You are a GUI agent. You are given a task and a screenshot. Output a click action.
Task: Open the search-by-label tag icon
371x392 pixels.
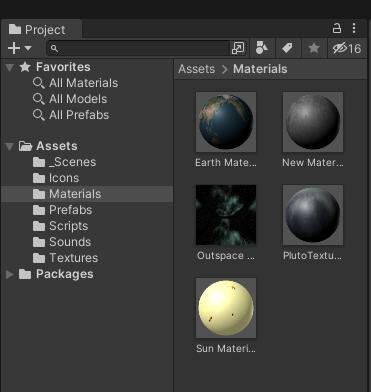pos(287,49)
